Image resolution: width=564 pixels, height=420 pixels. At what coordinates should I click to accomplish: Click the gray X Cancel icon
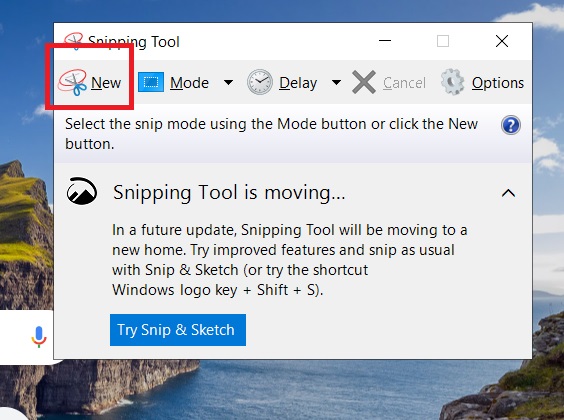(x=364, y=82)
